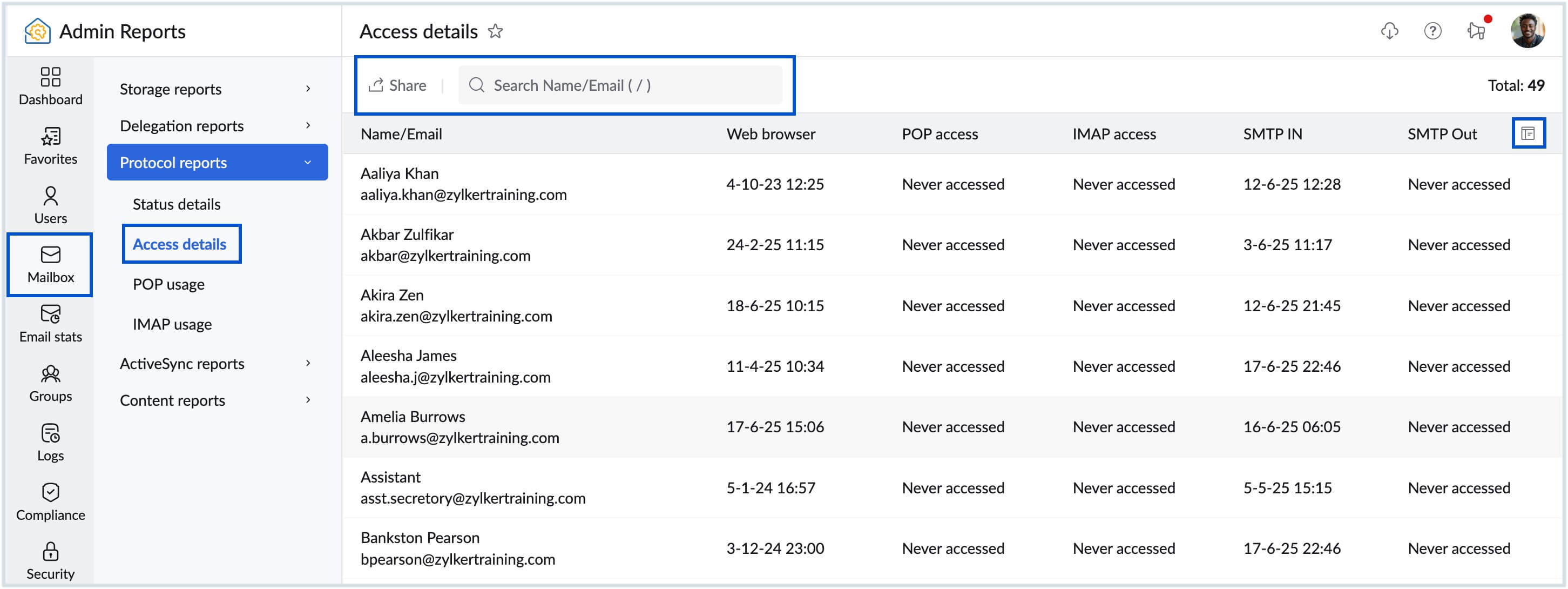Viewport: 1568px width, 589px height.
Task: Expand Storage reports
Action: click(x=217, y=89)
